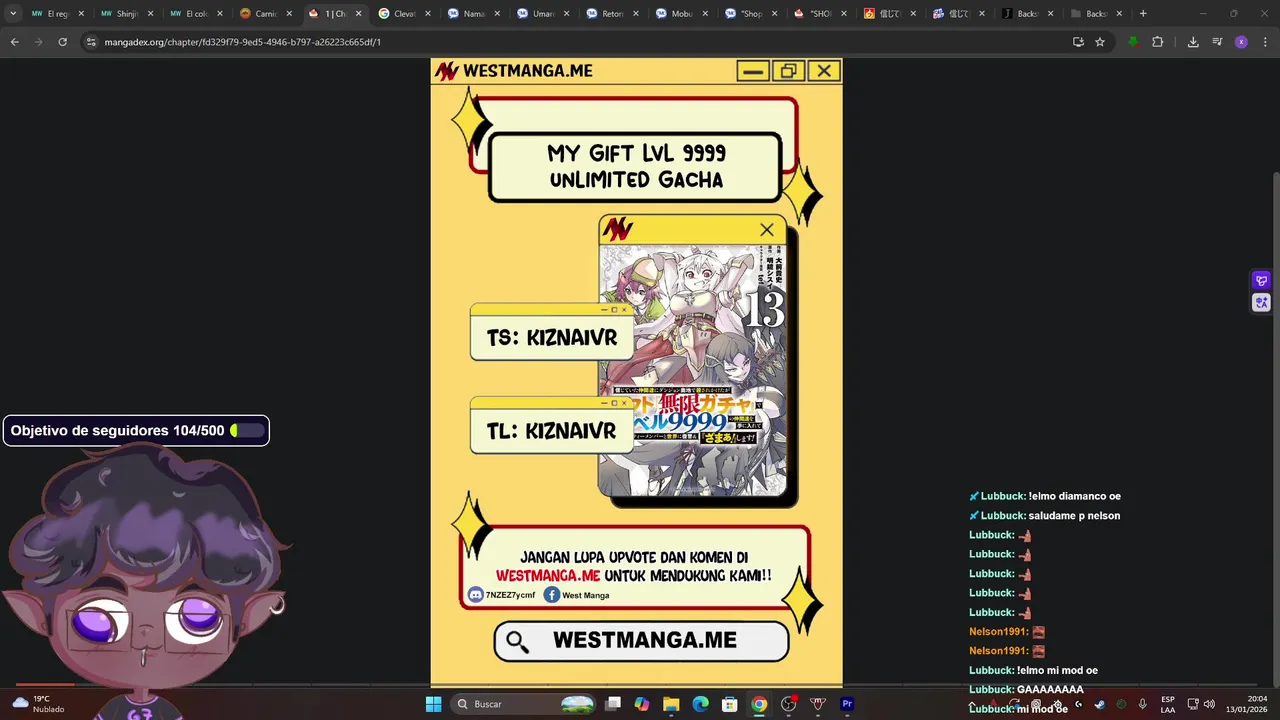Open Adobe Premiere Pro from the taskbar
Screen dimensions: 1280x720
pyautogui.click(x=847, y=704)
